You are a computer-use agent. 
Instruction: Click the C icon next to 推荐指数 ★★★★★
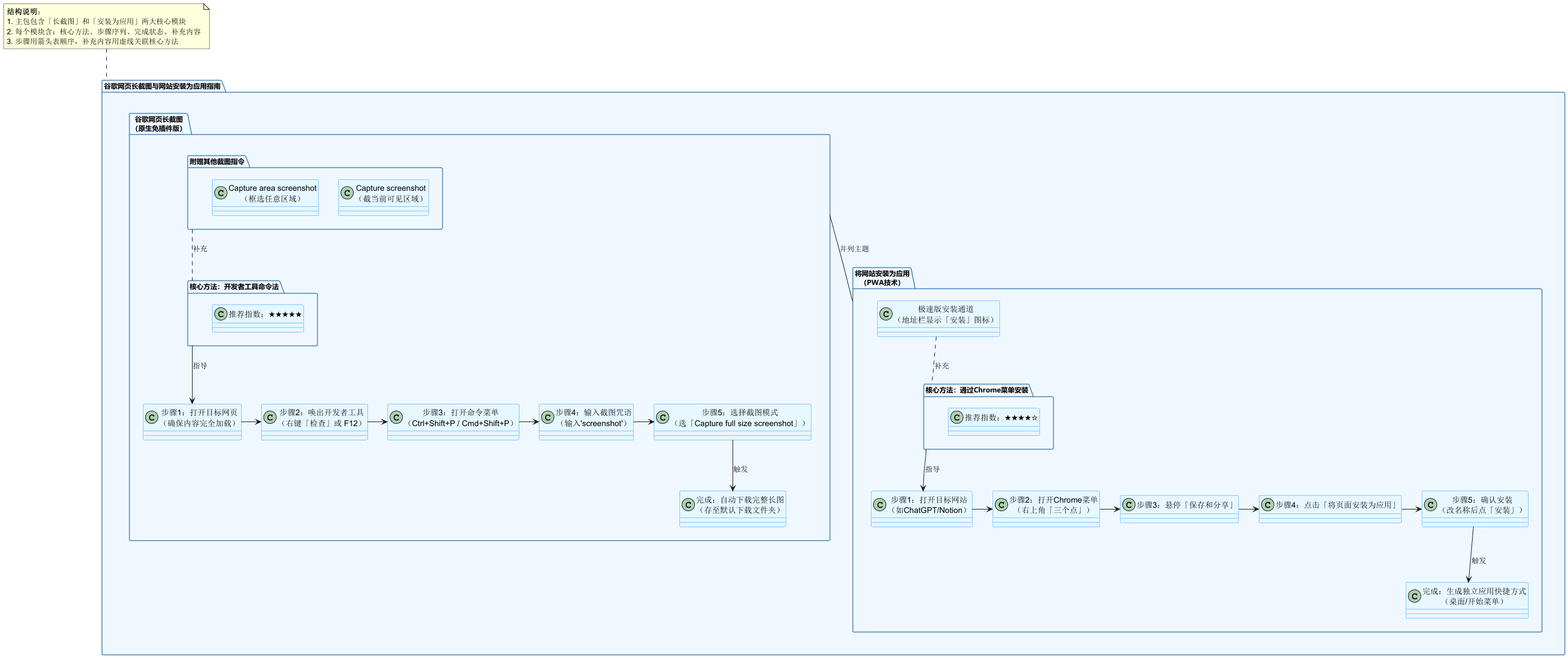pos(221,314)
